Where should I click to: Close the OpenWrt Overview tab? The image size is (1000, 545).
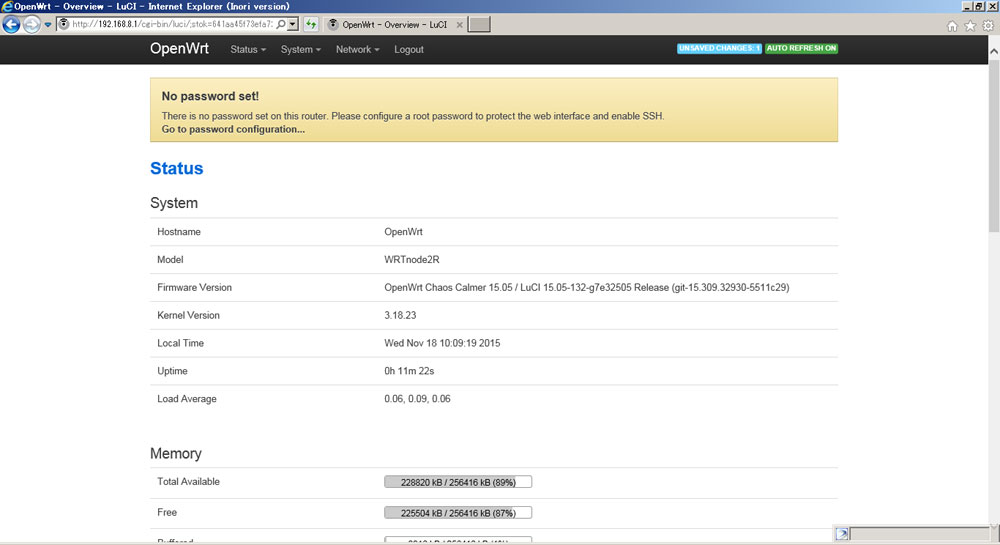pyautogui.click(x=460, y=24)
